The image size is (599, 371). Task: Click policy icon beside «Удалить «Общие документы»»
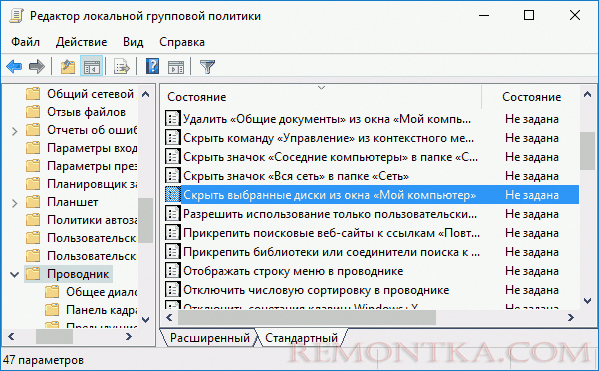click(x=173, y=118)
